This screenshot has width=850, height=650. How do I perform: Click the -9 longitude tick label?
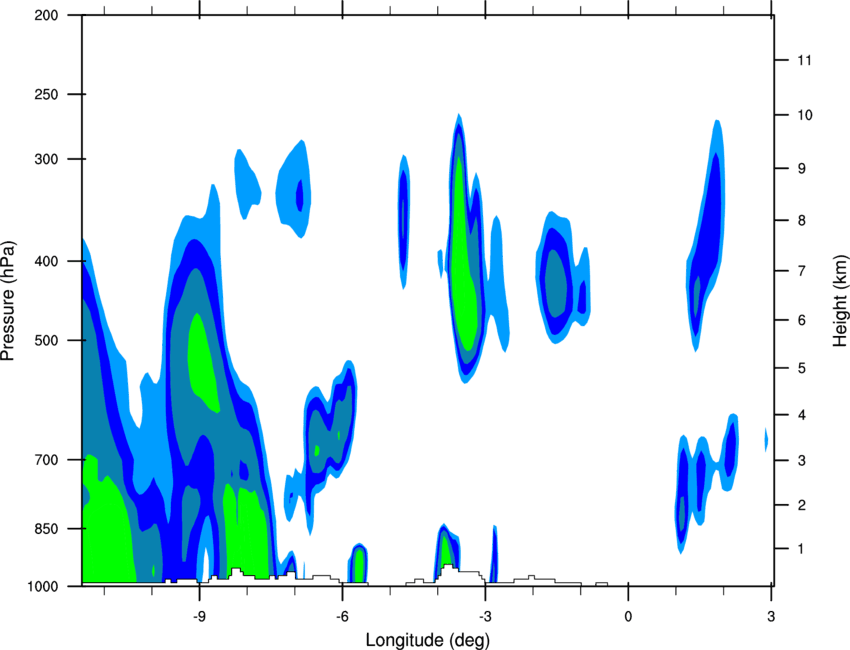coord(199,616)
